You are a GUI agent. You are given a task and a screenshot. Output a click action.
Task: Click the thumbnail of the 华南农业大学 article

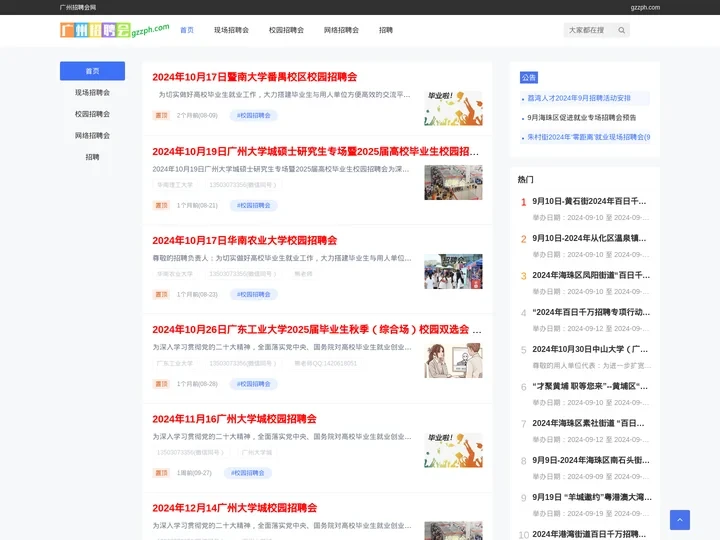click(453, 271)
